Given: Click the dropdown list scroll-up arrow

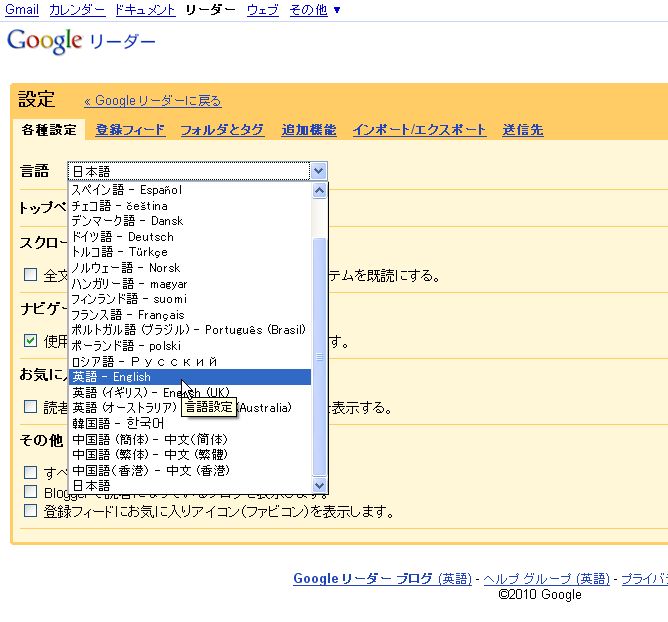Looking at the screenshot, I should tap(320, 190).
